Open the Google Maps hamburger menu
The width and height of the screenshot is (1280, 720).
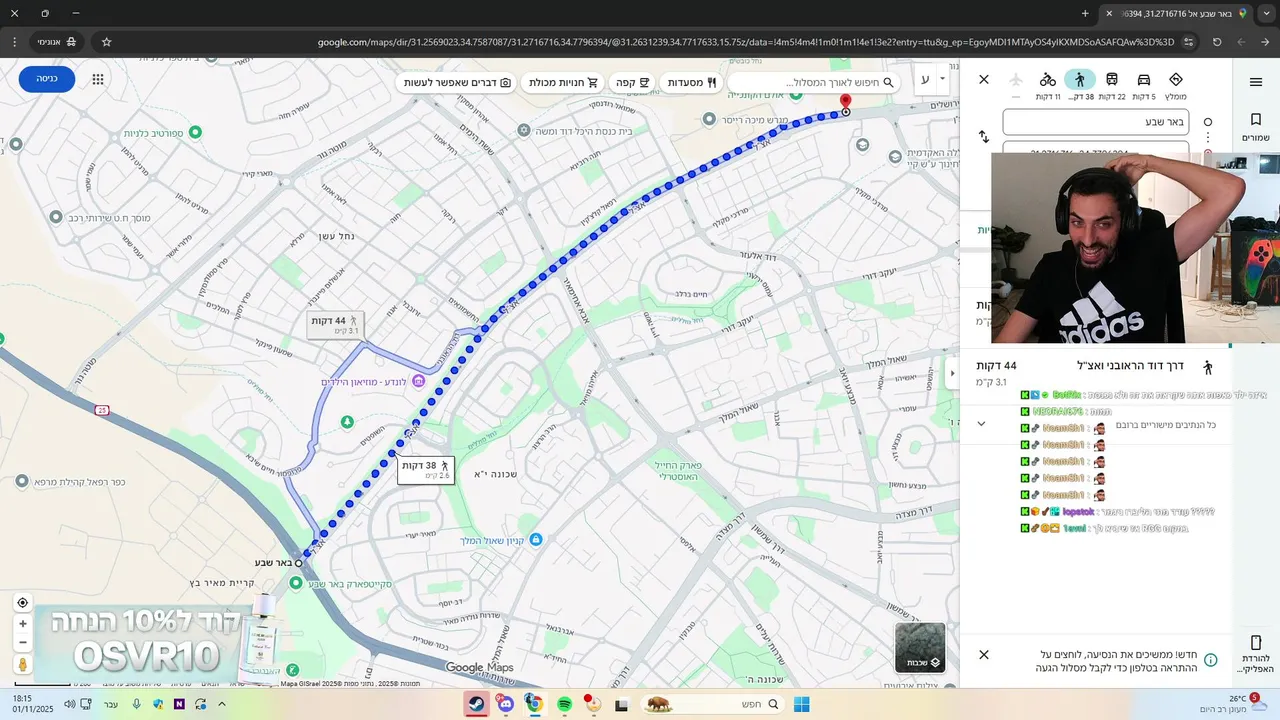pyautogui.click(x=1256, y=82)
